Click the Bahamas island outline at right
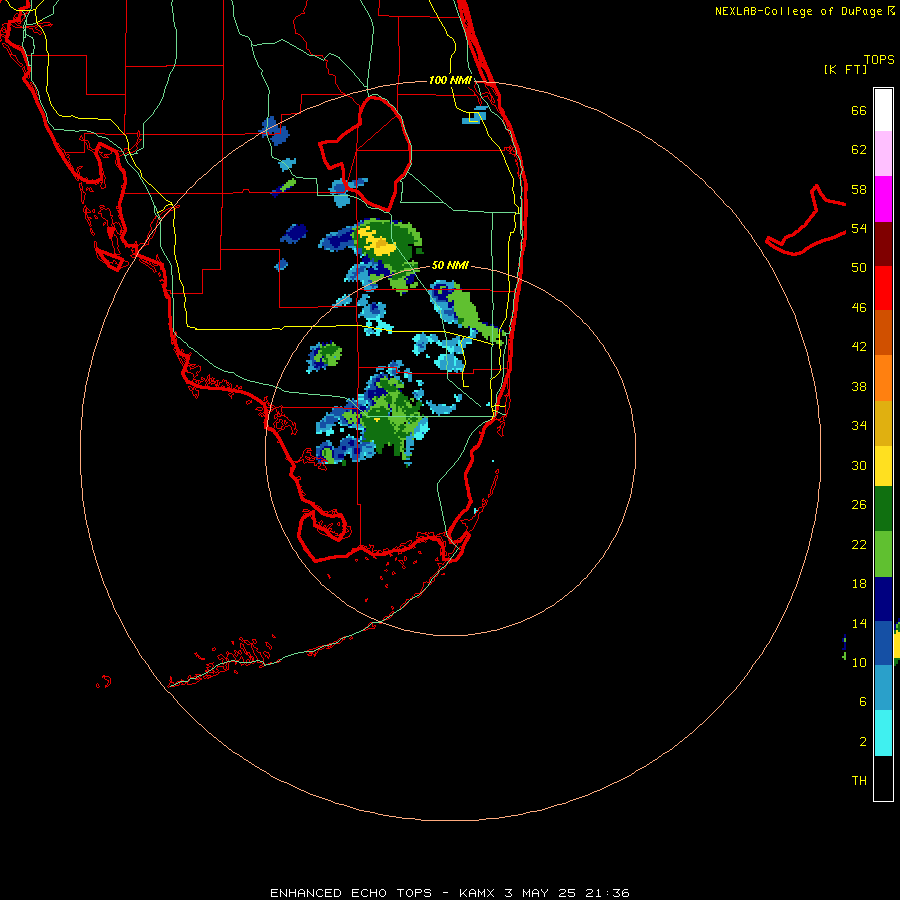 coord(806,220)
